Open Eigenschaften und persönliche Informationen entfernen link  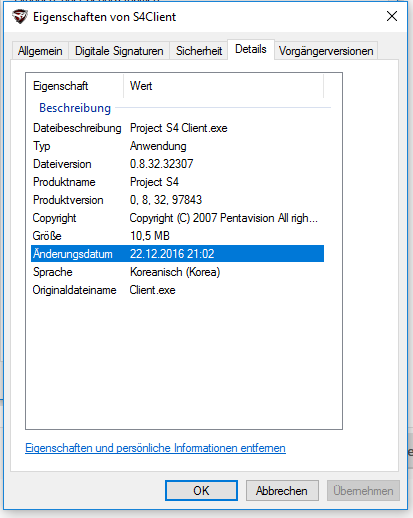pos(155,448)
